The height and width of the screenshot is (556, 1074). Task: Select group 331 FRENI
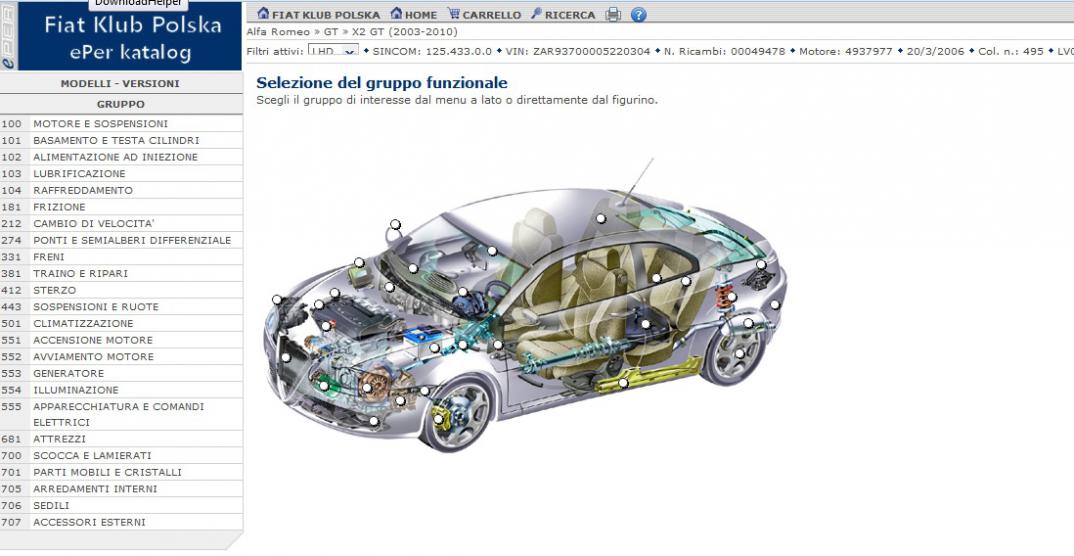click(121, 257)
